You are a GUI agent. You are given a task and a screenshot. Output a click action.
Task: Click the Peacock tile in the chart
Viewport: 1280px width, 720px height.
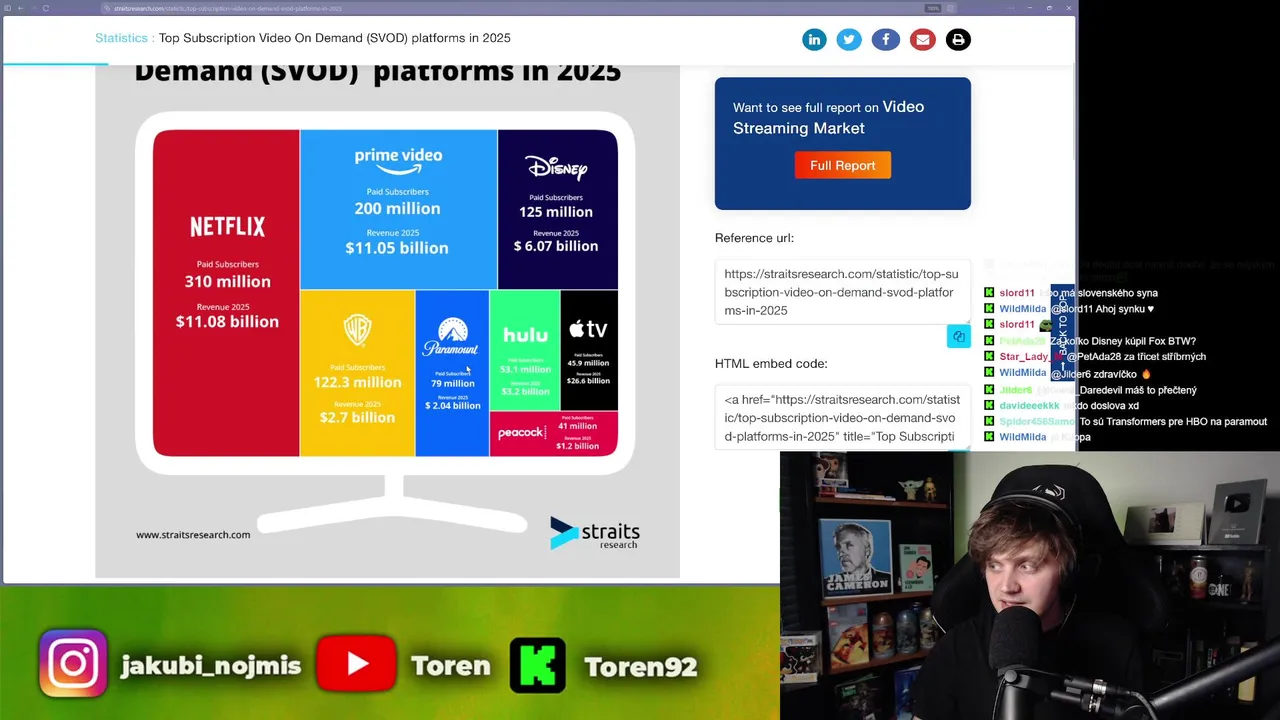[554, 433]
